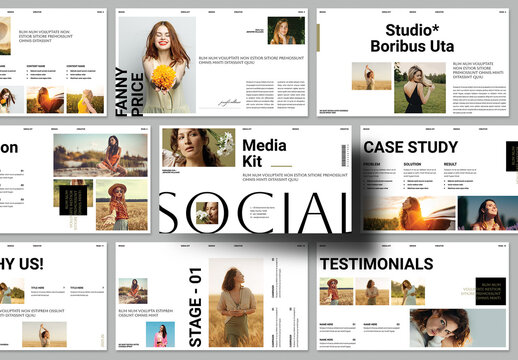This screenshot has height=360, width=518.
Task: Click the partial 'HY US!' heading
Action: coord(22,264)
